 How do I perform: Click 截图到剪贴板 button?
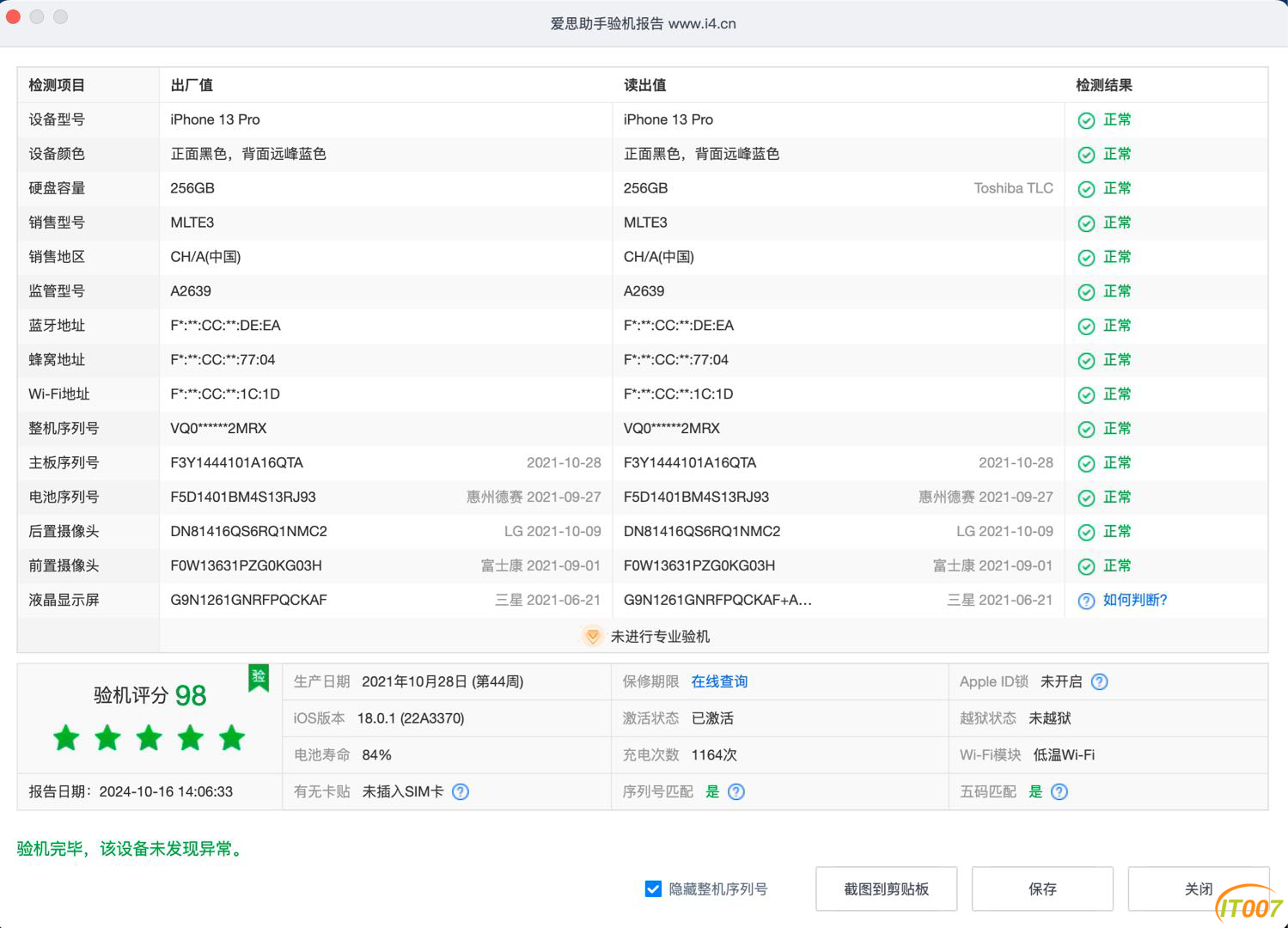886,888
